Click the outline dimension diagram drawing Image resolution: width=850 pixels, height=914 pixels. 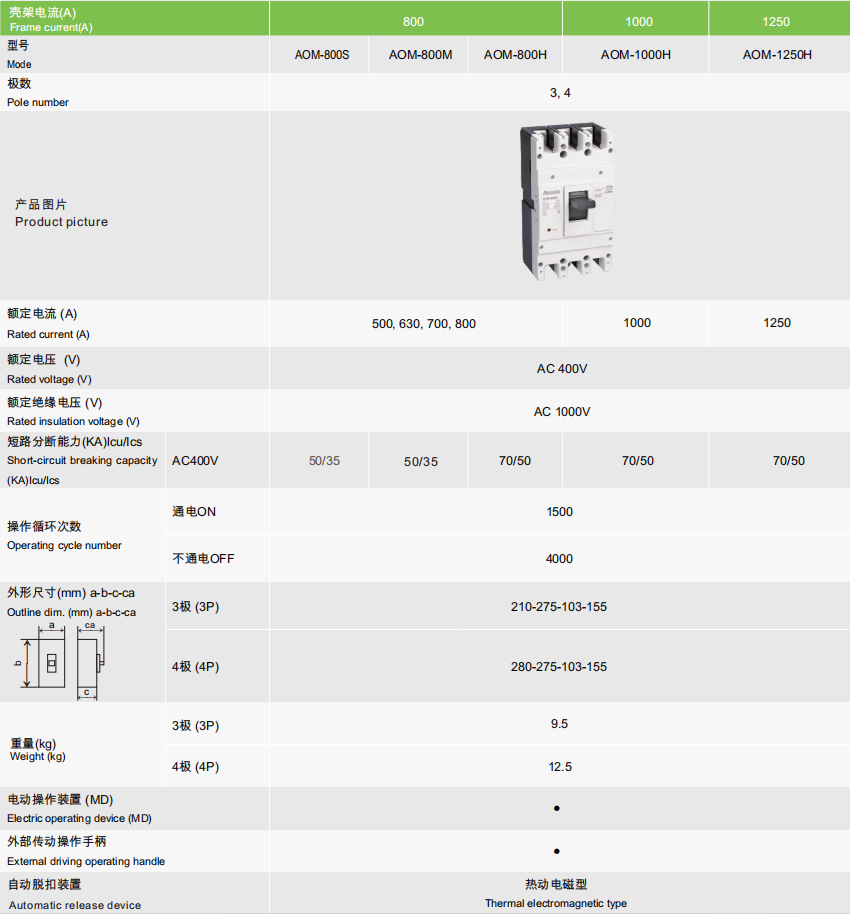(62, 659)
